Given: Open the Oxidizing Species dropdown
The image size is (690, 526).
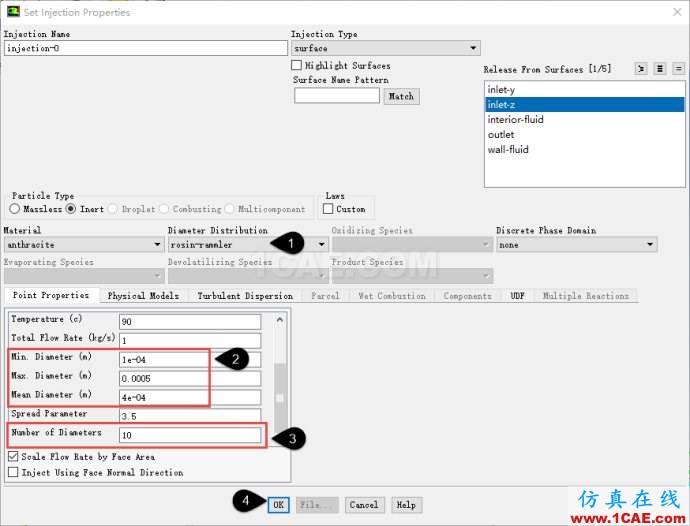Looking at the screenshot, I should pos(412,244).
